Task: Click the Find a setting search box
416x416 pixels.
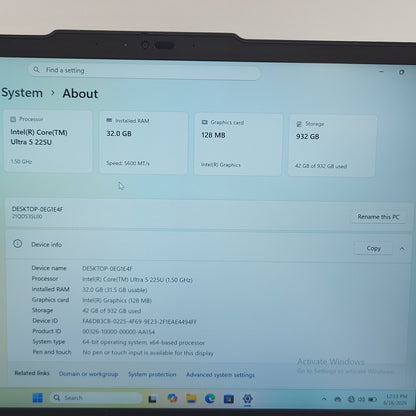Action: coord(145,71)
